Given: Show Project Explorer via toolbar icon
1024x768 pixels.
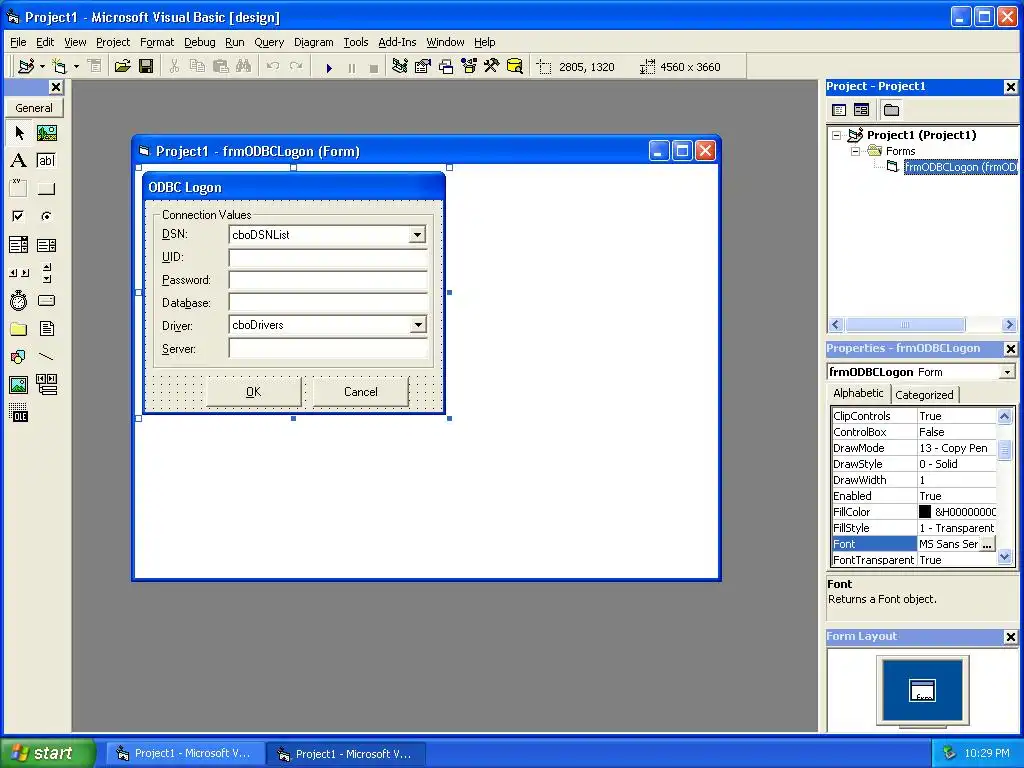Looking at the screenshot, I should [400, 67].
